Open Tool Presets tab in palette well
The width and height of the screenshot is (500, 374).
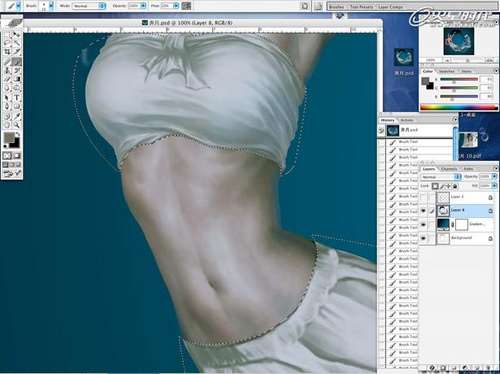[362, 7]
